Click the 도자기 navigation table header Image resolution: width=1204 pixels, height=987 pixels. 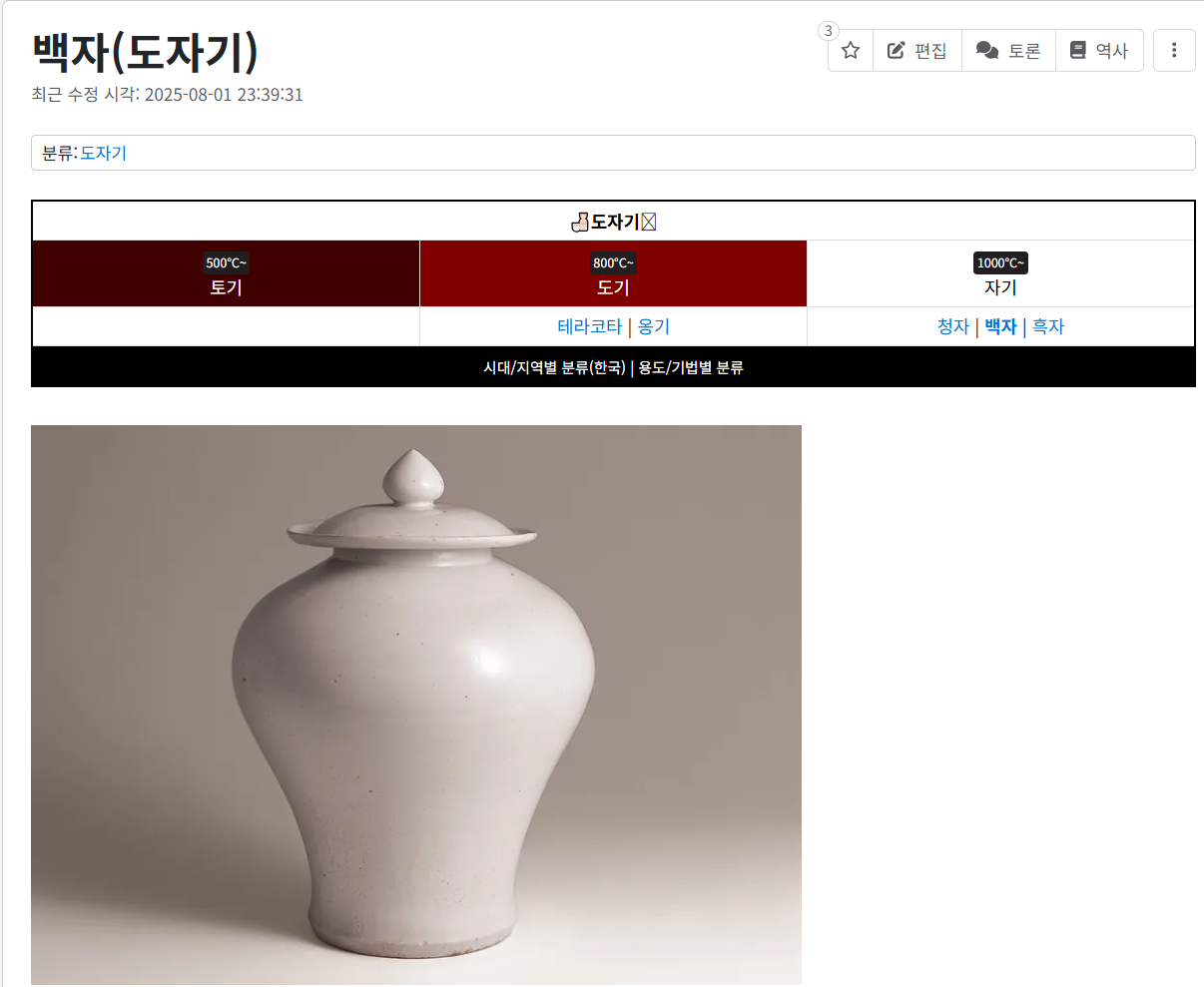[x=613, y=222]
